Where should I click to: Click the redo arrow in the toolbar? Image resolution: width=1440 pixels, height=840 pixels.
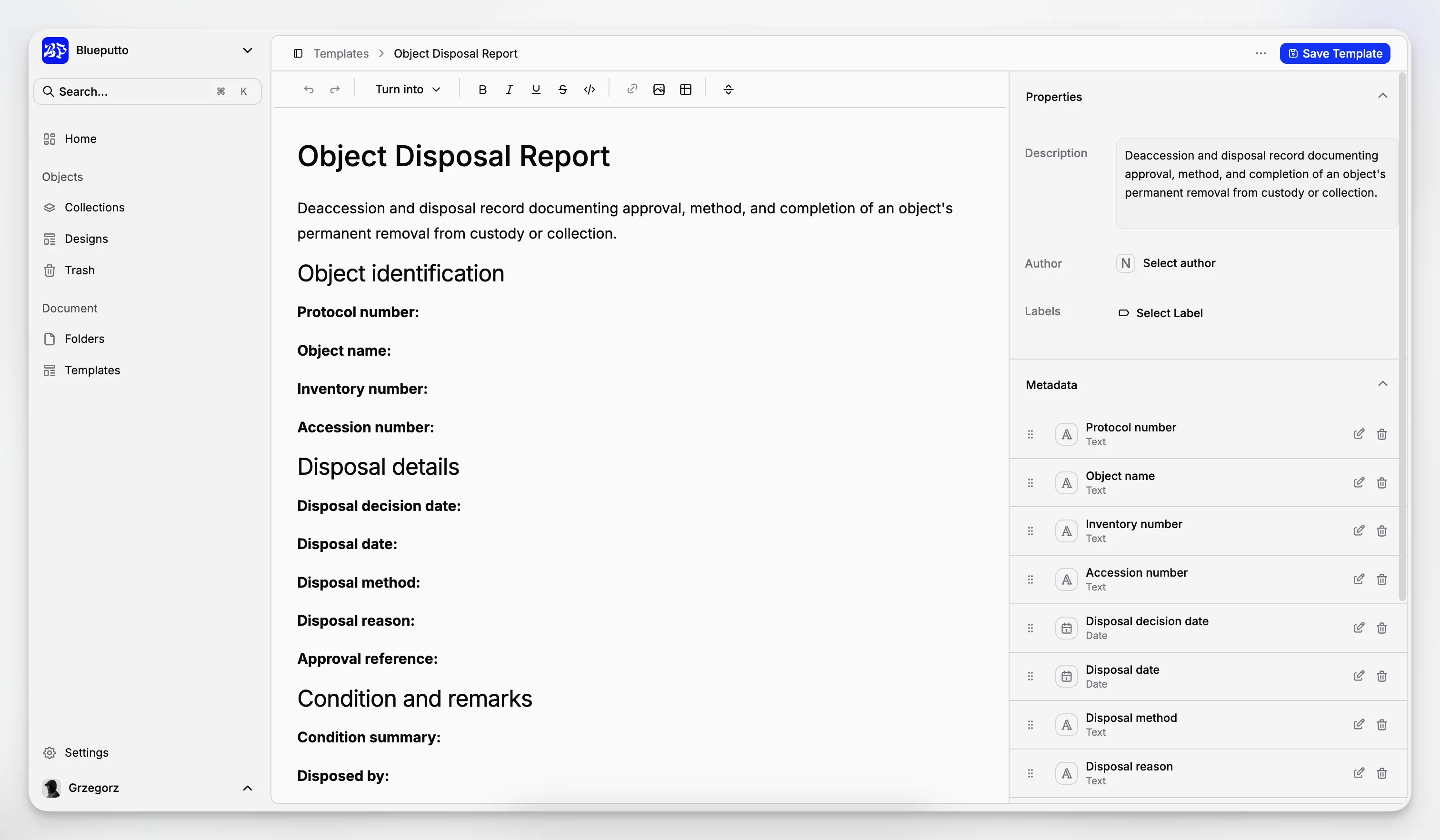(335, 90)
